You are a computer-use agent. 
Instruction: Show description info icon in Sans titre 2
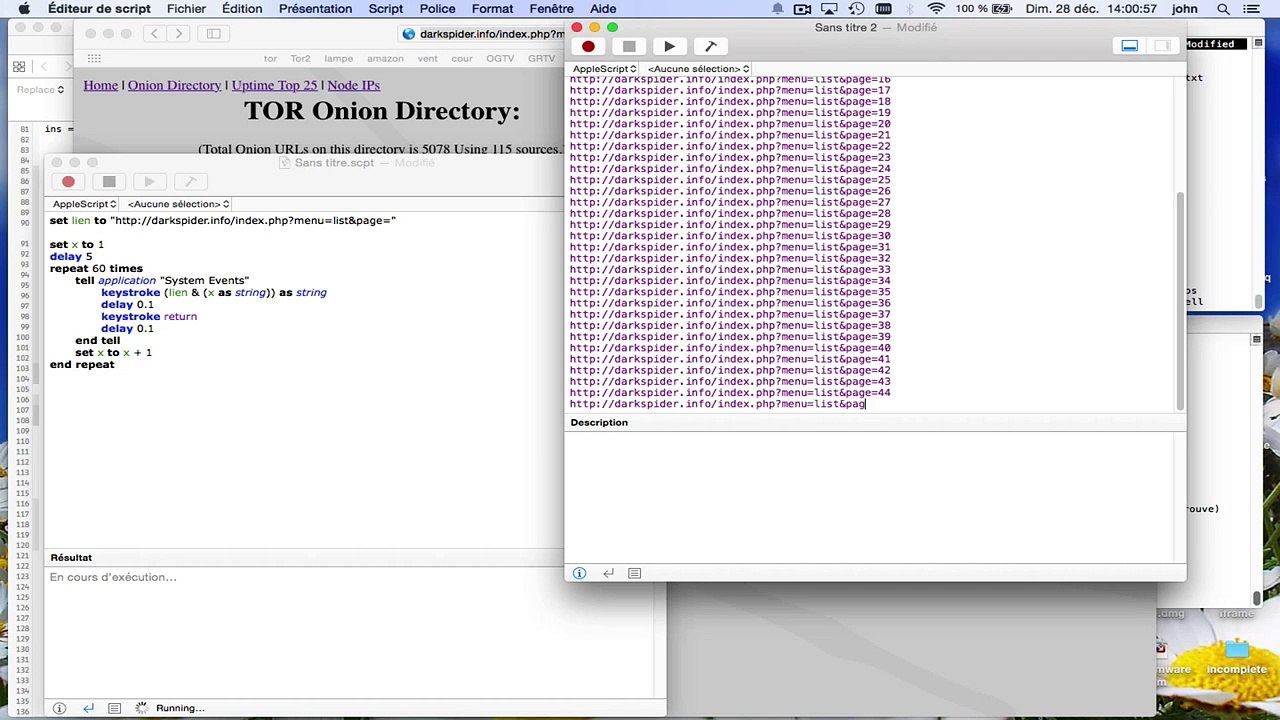(579, 573)
